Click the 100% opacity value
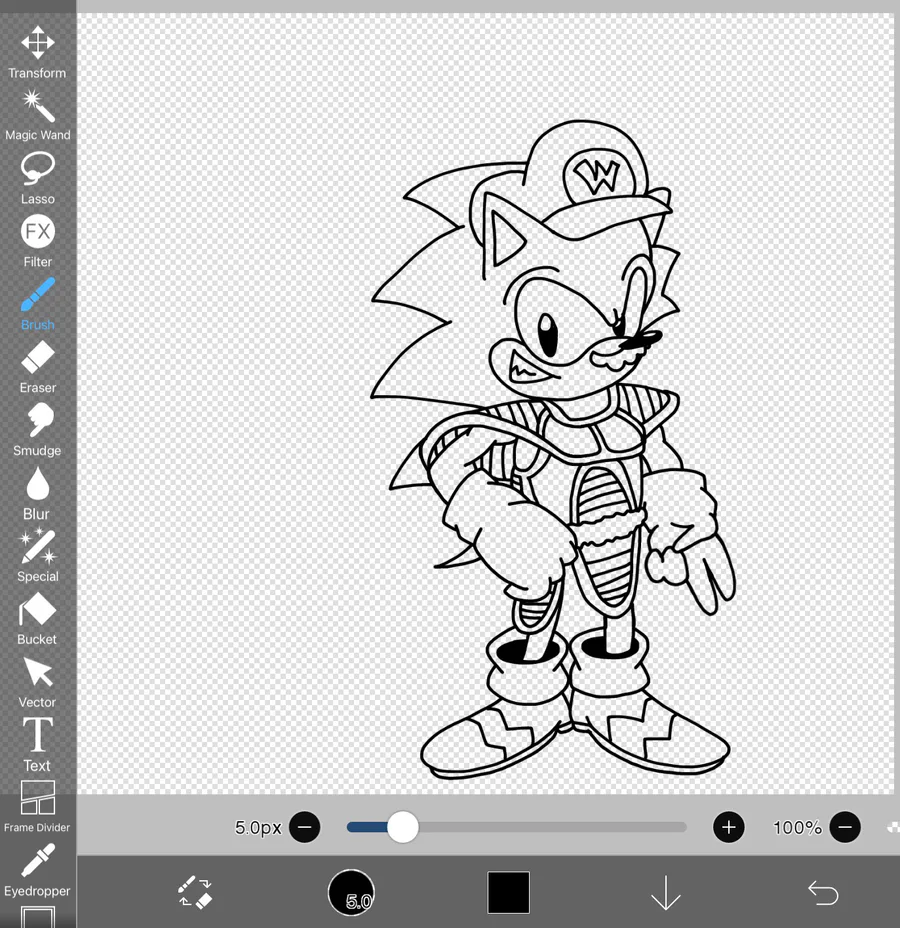Viewport: 900px width, 928px height. (797, 827)
